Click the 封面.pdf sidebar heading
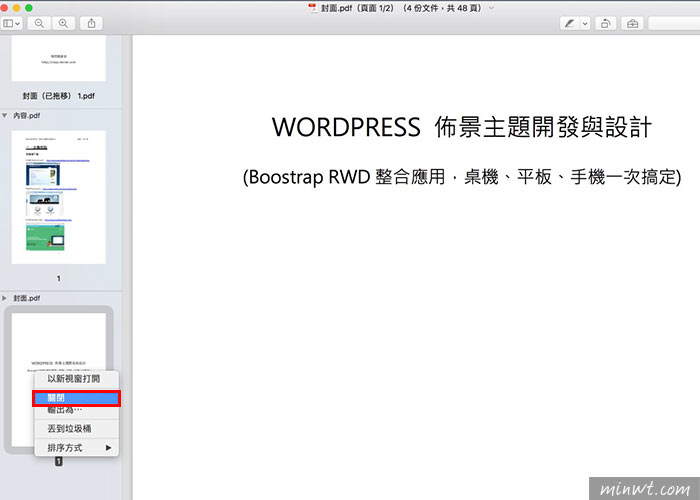 [26, 298]
